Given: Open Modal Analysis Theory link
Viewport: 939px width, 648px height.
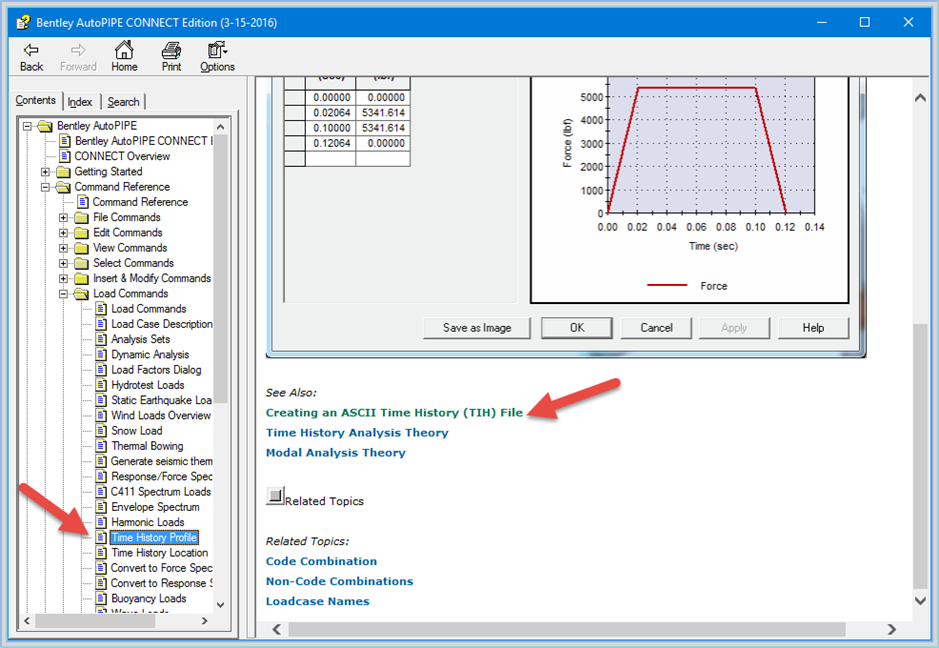Looking at the screenshot, I should tap(335, 453).
